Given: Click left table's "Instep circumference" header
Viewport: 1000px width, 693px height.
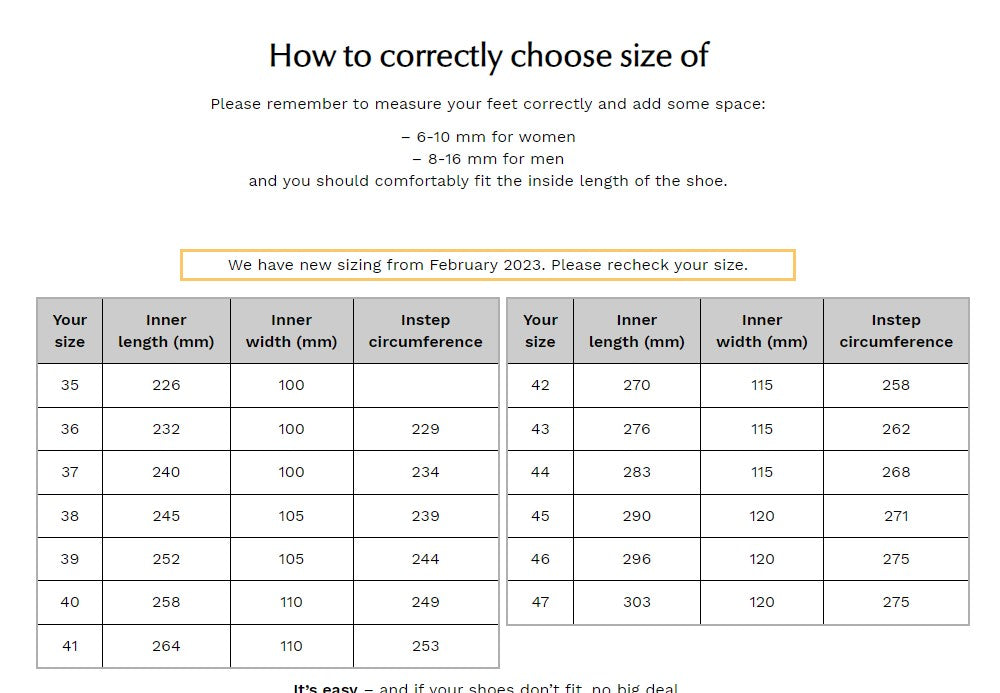Looking at the screenshot, I should pyautogui.click(x=425, y=331).
